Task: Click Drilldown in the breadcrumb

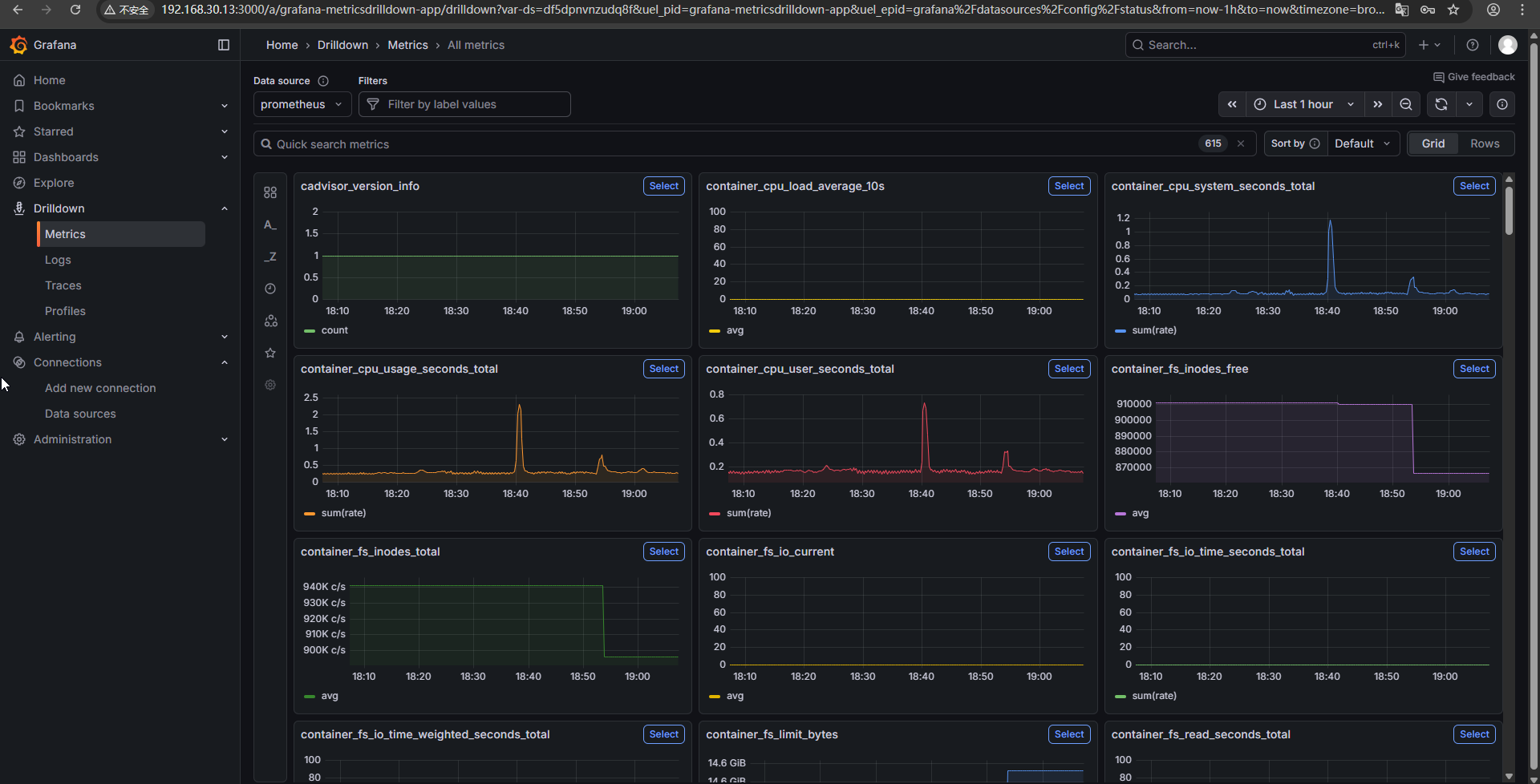Action: click(x=342, y=45)
